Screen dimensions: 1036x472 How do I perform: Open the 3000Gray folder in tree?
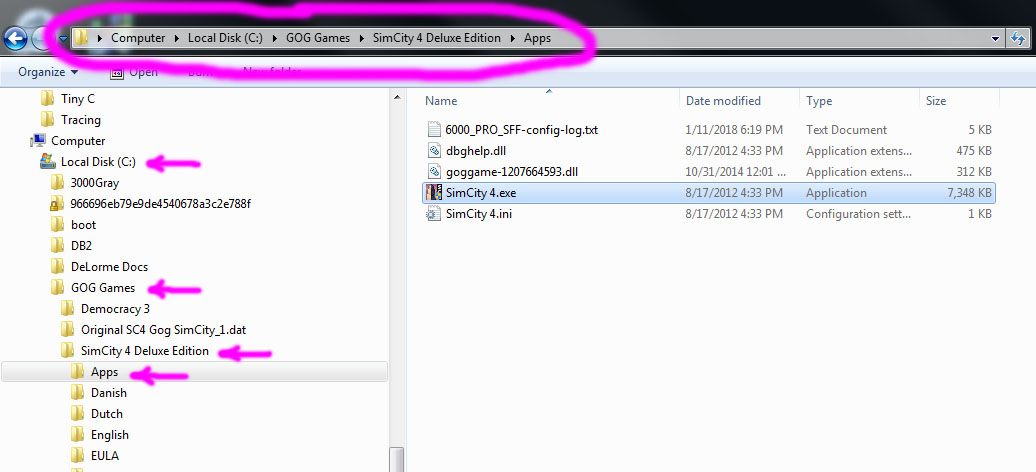tap(94, 183)
